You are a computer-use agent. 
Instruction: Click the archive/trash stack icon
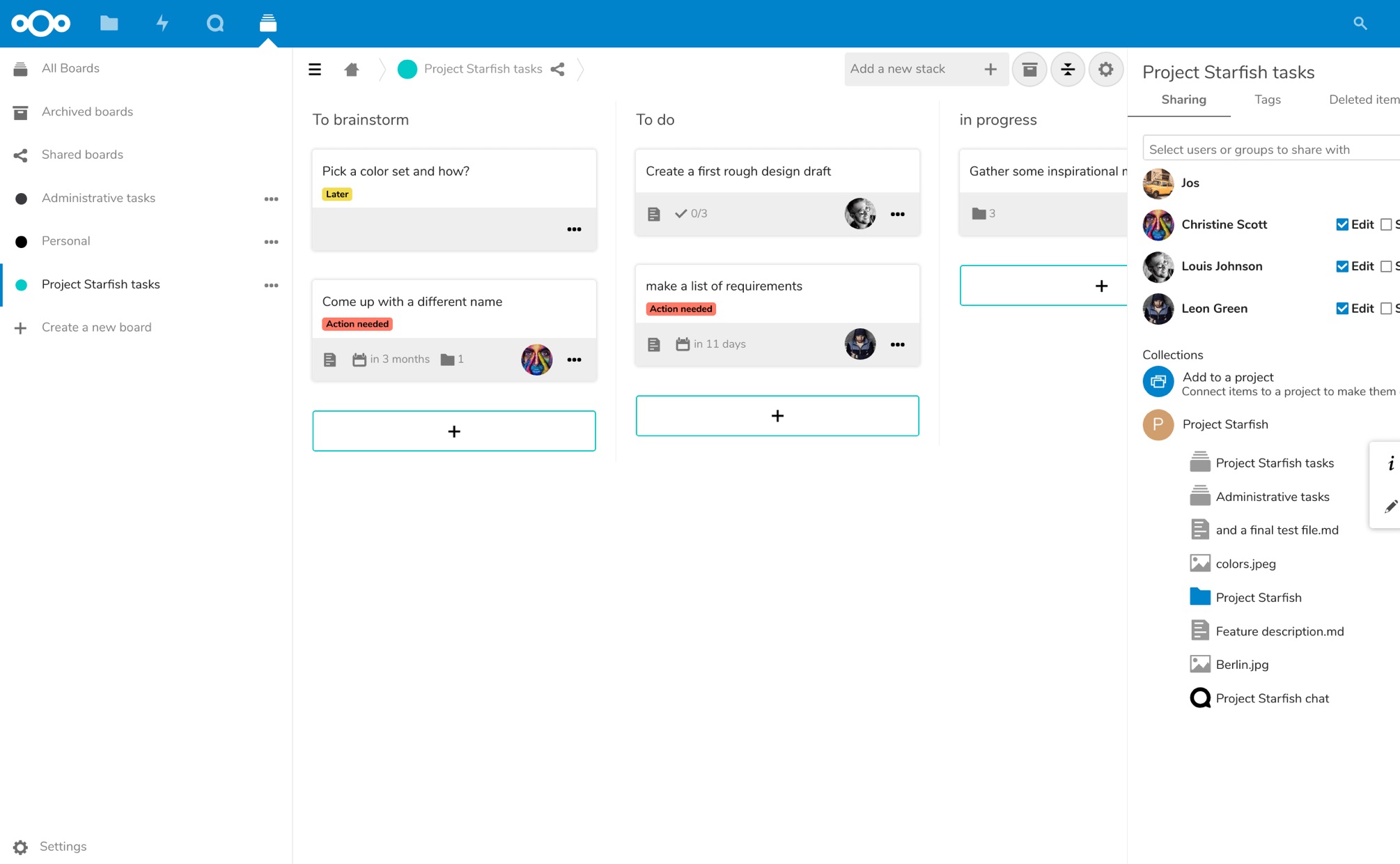[x=1030, y=69]
